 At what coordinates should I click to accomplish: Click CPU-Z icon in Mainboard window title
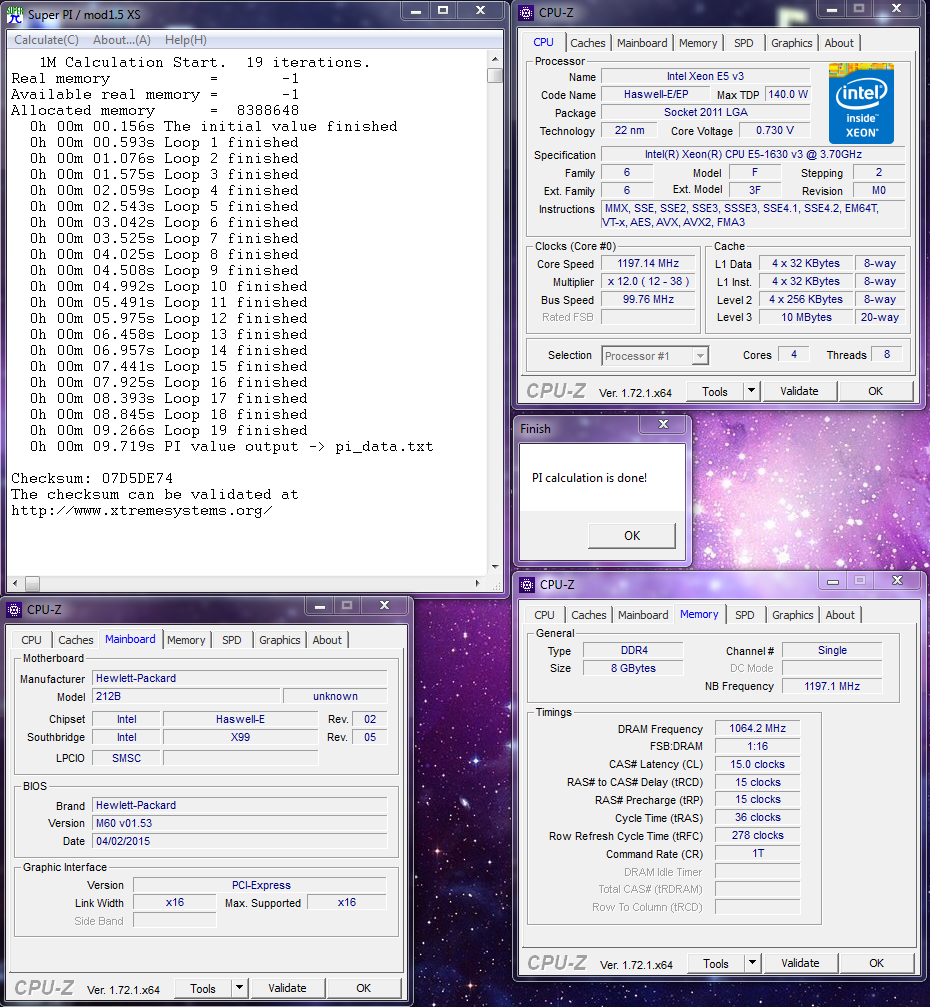click(13, 609)
